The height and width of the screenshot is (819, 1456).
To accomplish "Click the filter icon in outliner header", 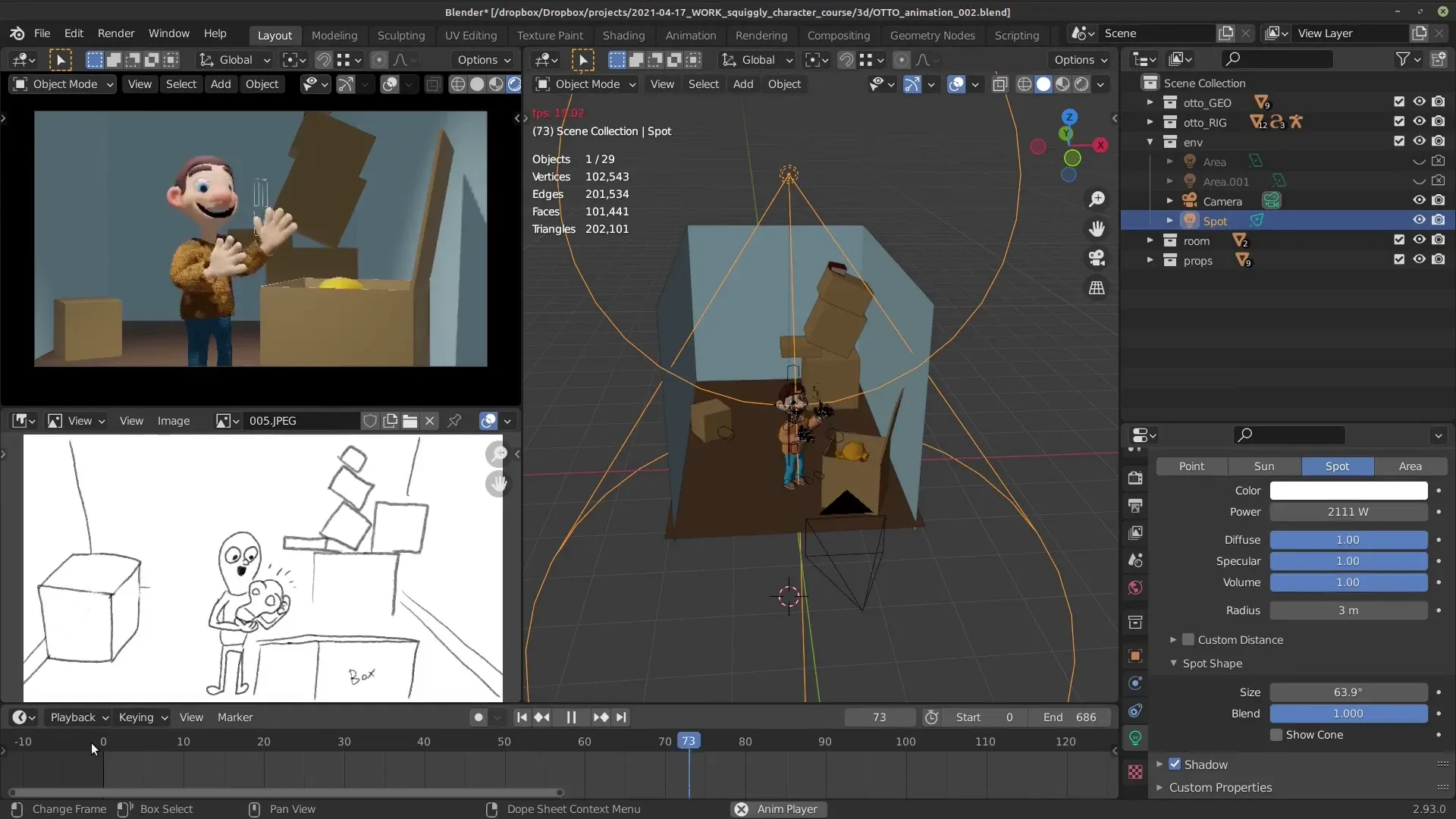I will 1403,59.
